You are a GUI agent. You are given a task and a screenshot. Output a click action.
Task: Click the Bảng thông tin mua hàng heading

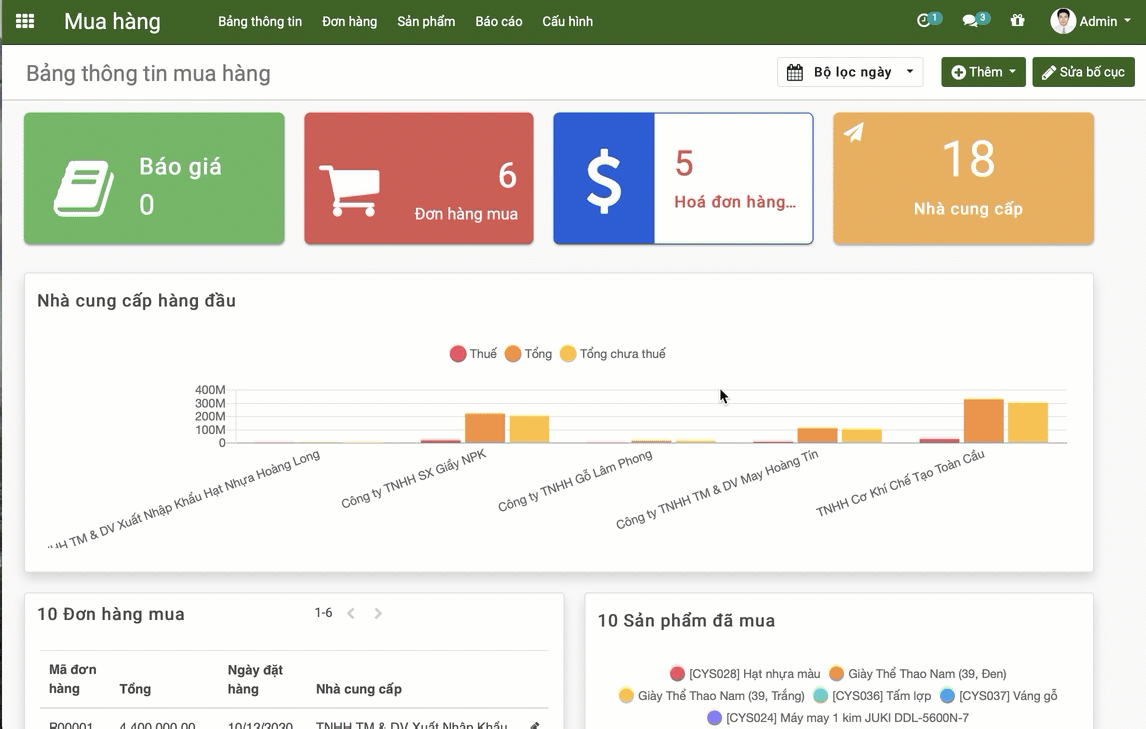click(148, 73)
